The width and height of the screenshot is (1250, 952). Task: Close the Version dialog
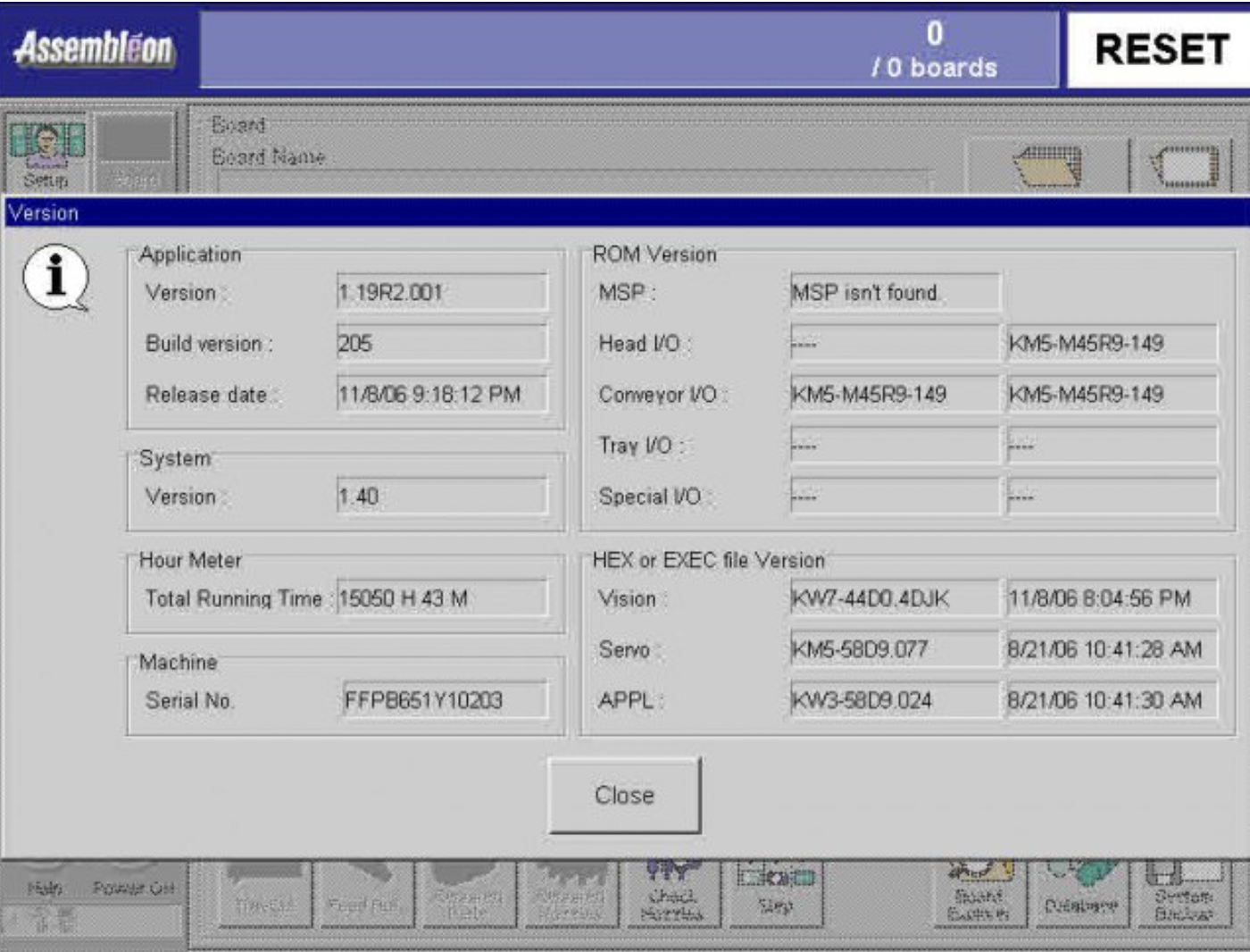pyautogui.click(x=624, y=795)
